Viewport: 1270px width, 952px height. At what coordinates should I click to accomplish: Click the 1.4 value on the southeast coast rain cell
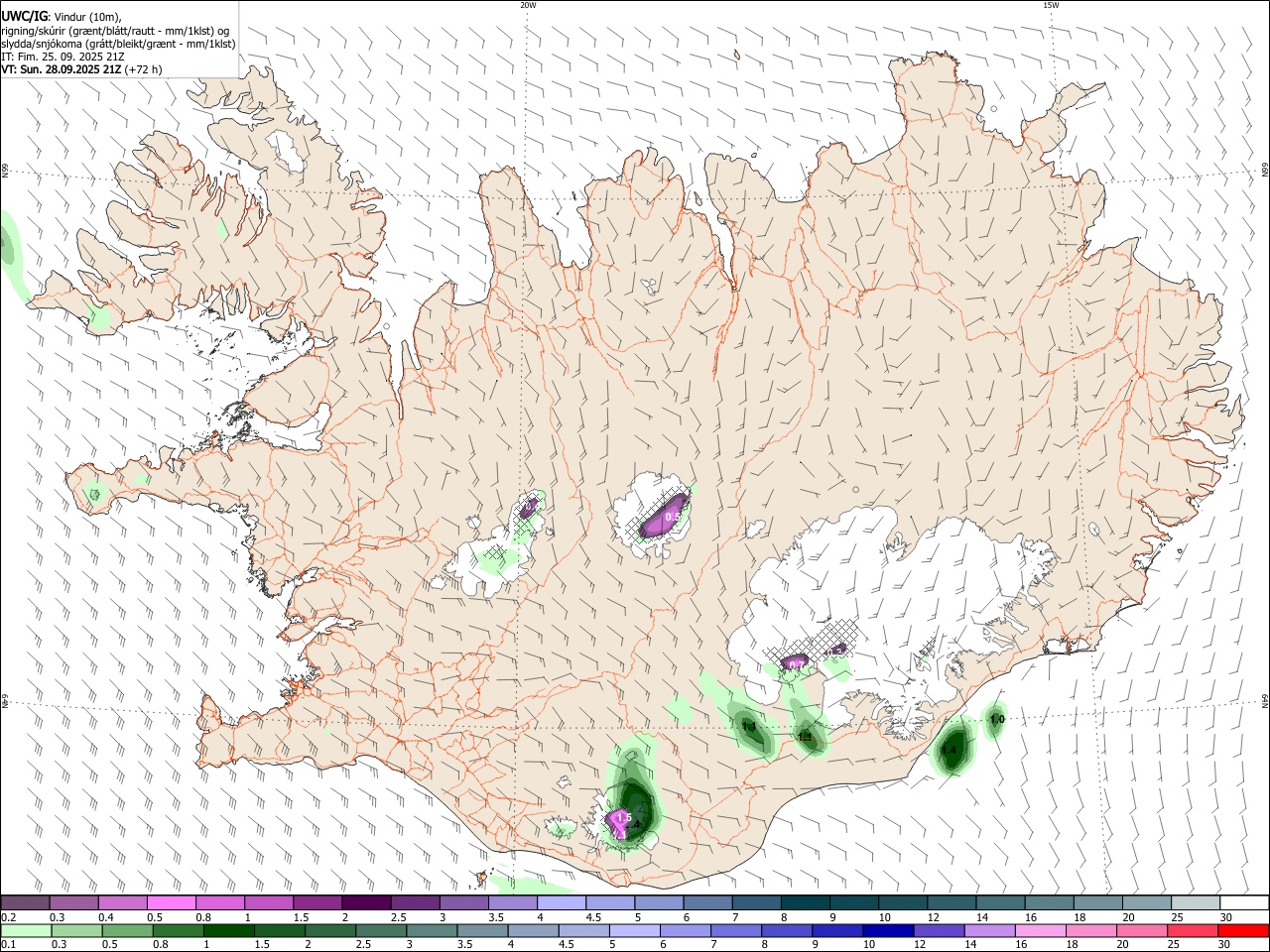(x=949, y=751)
